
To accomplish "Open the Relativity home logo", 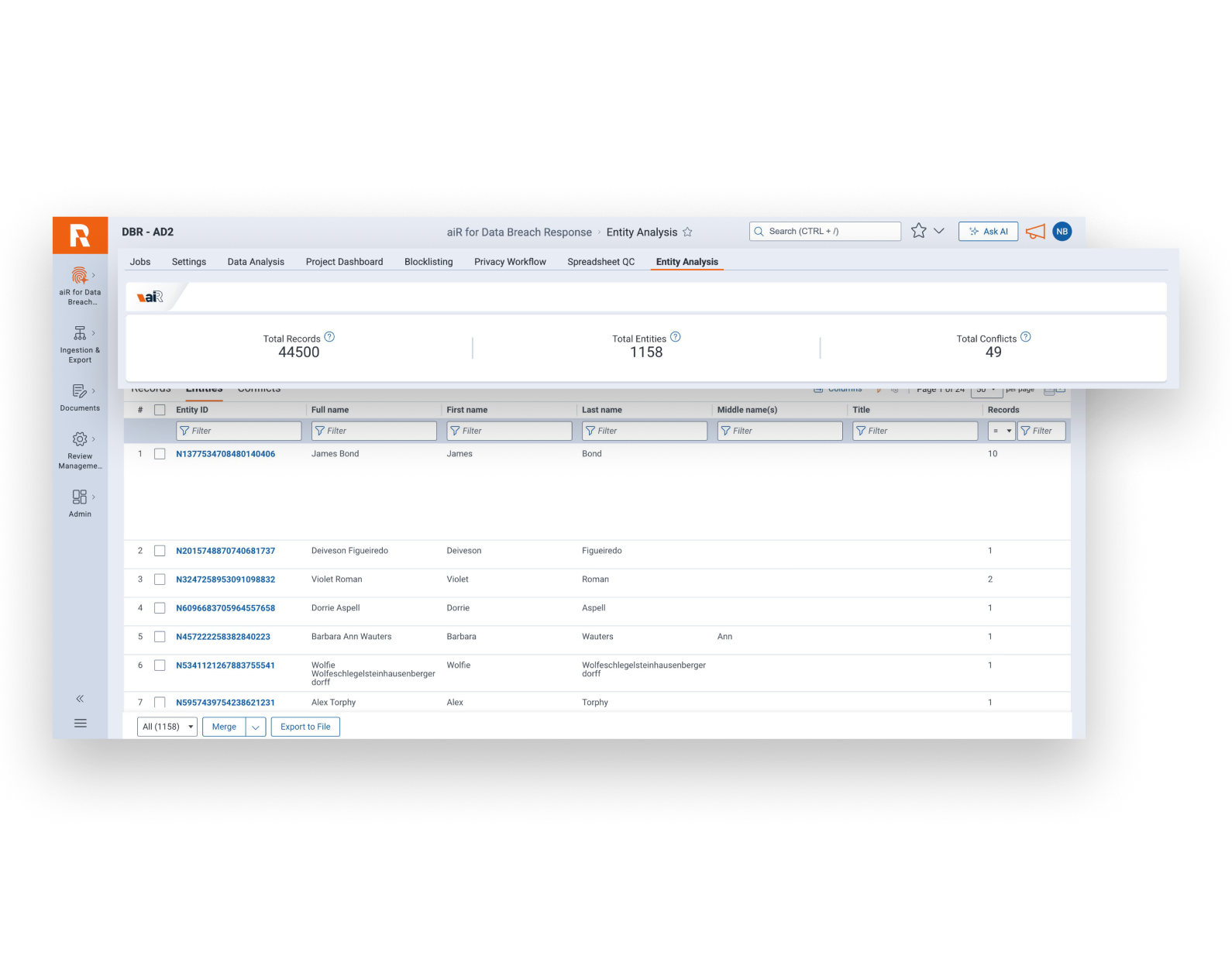I will coord(80,236).
